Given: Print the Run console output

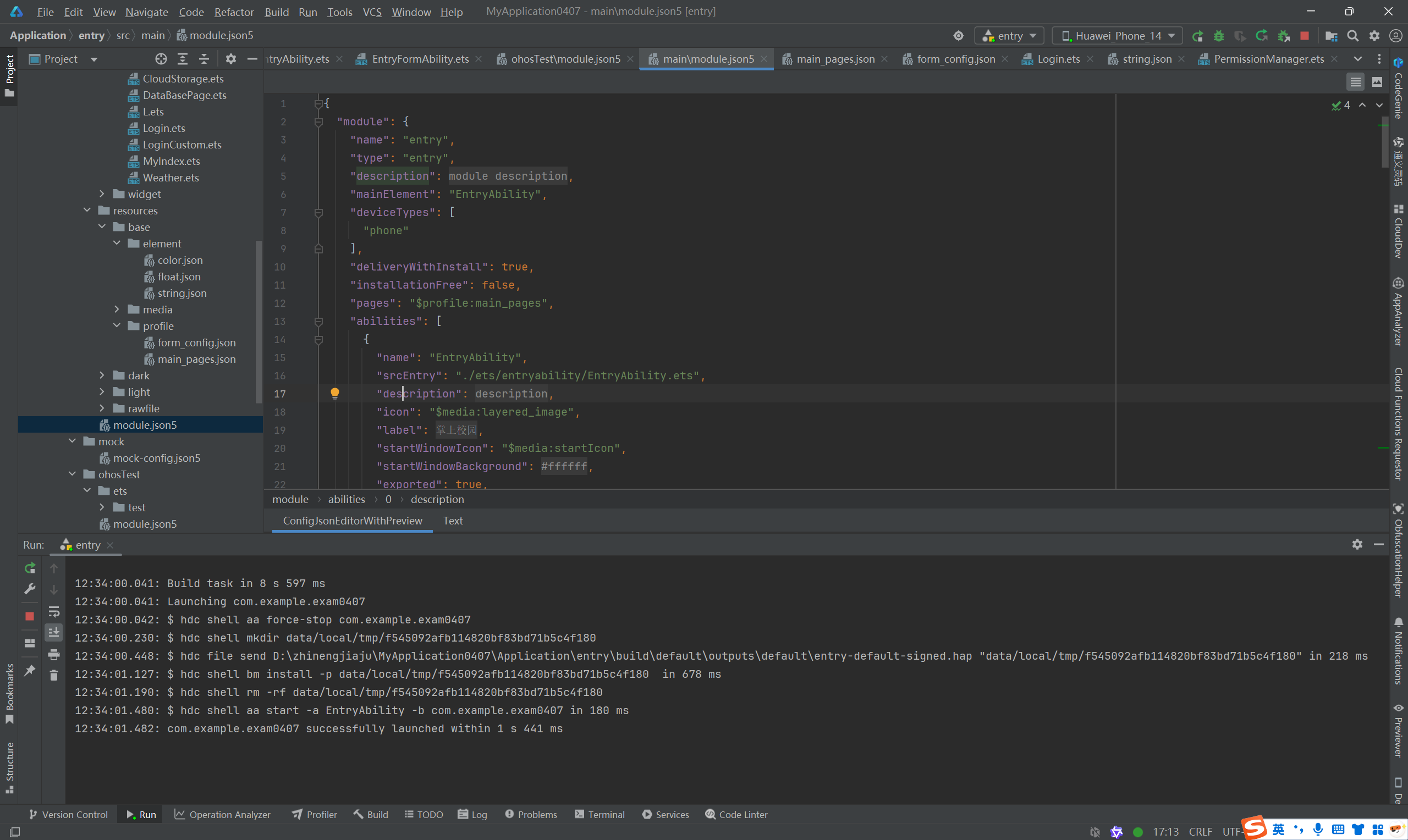Looking at the screenshot, I should coord(54,654).
